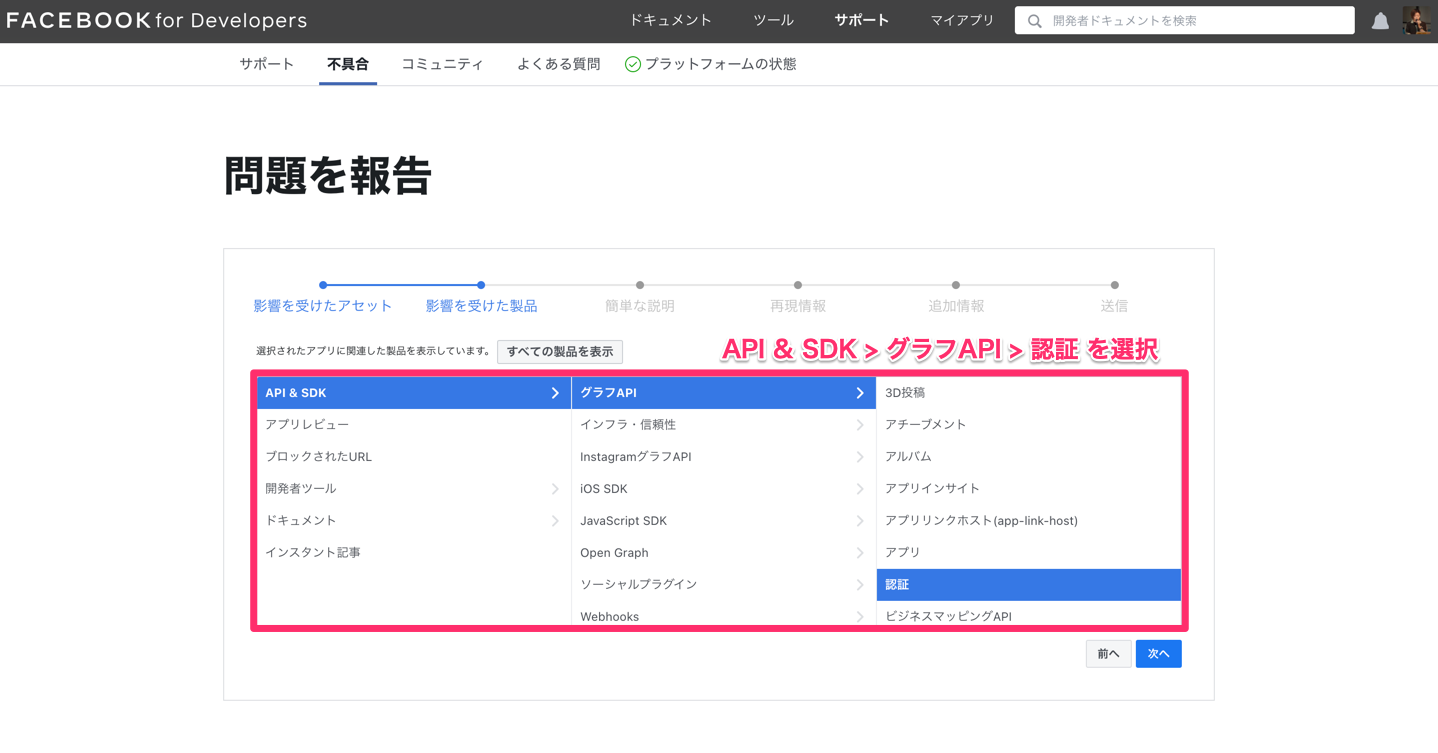This screenshot has width=1438, height=753.
Task: Select インスタント記事 category
Action: pos(413,553)
